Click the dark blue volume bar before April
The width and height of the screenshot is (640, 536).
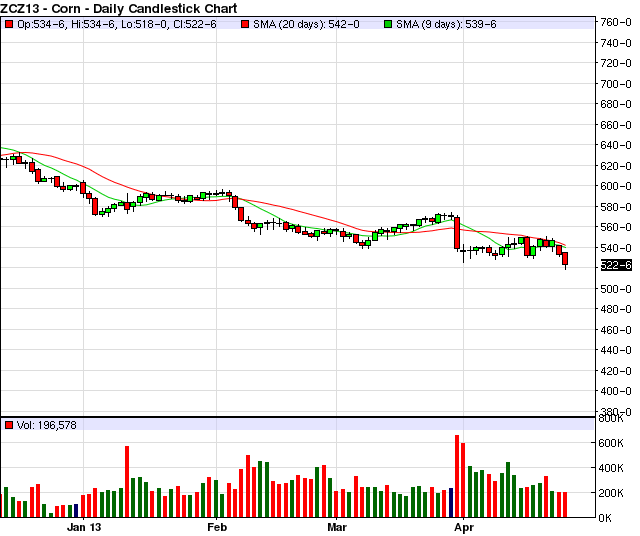pos(451,503)
